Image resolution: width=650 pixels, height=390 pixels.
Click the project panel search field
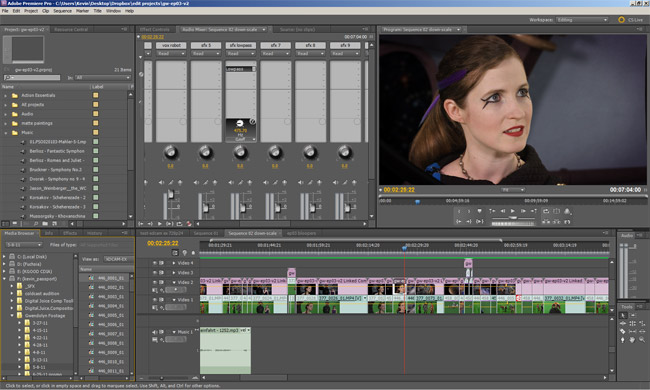point(32,78)
